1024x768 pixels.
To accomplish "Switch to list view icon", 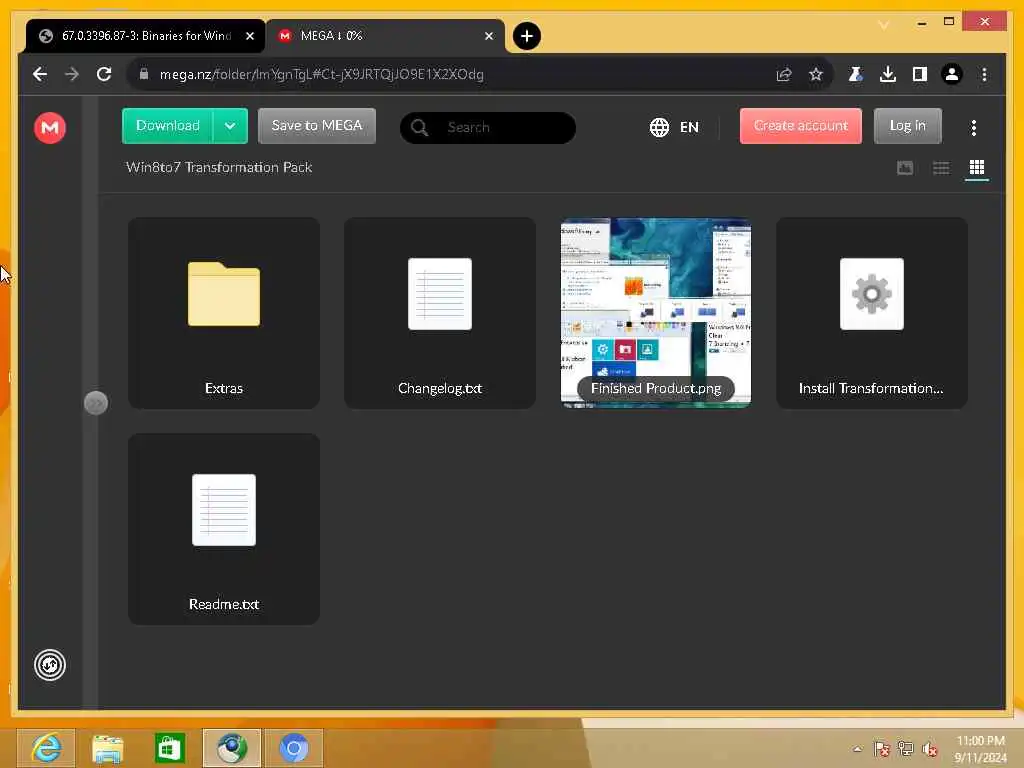I will 941,168.
